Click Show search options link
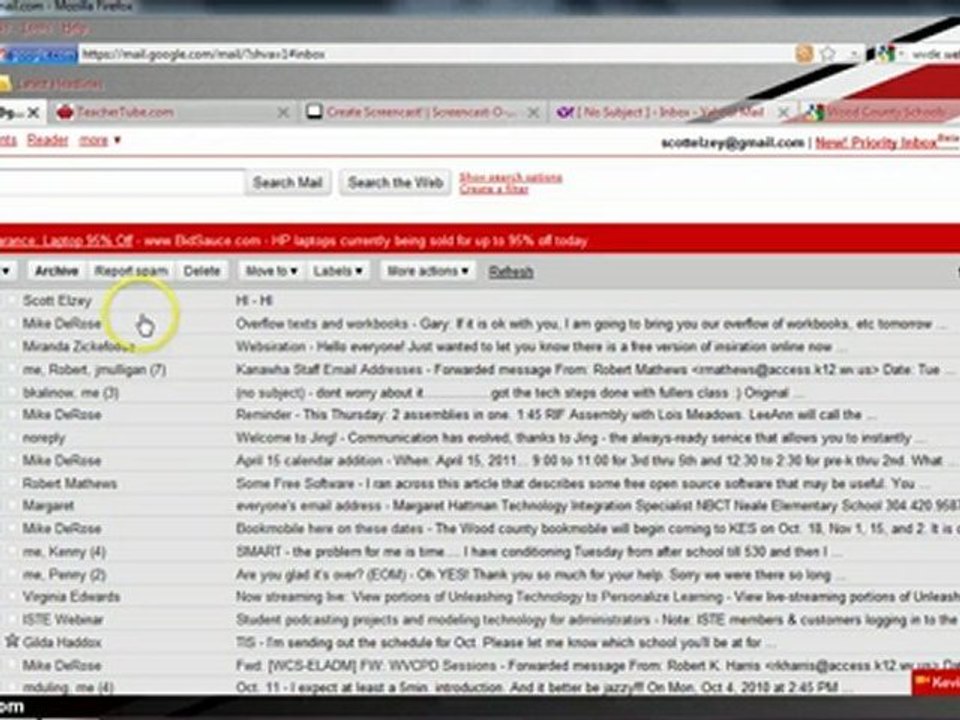The width and height of the screenshot is (960, 720). click(511, 177)
